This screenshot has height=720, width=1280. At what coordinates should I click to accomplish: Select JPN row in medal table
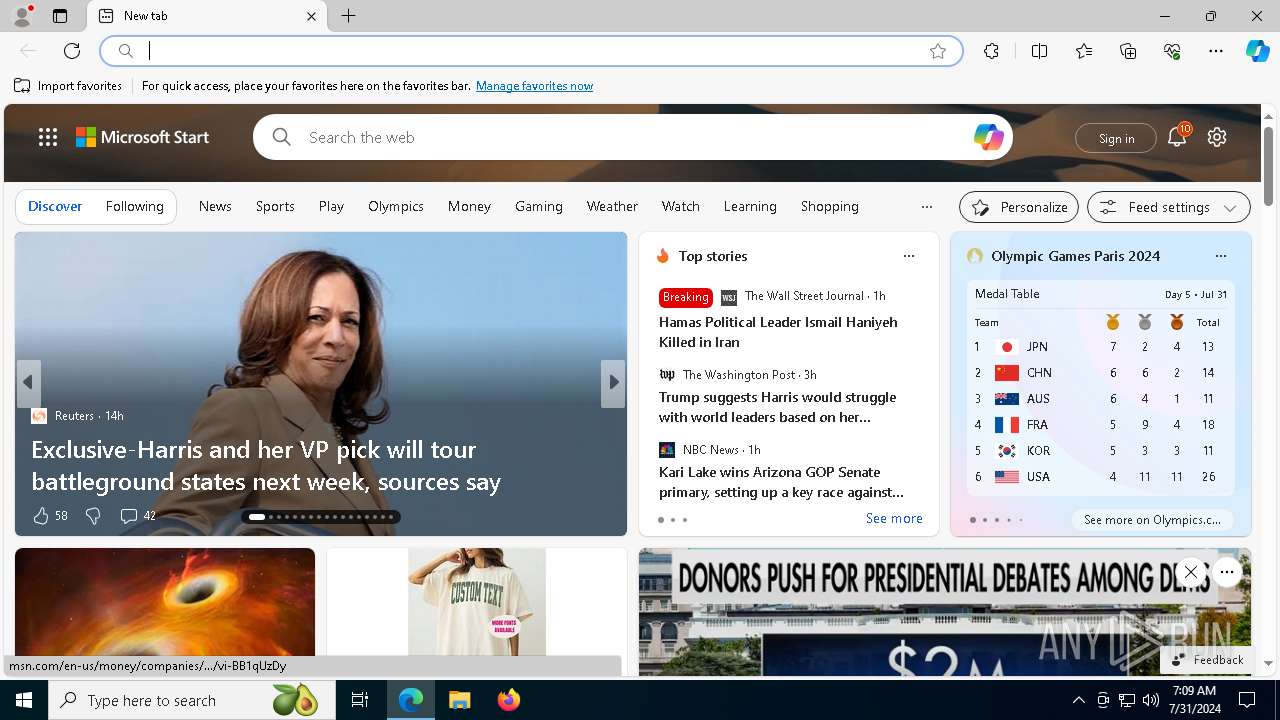1100,347
